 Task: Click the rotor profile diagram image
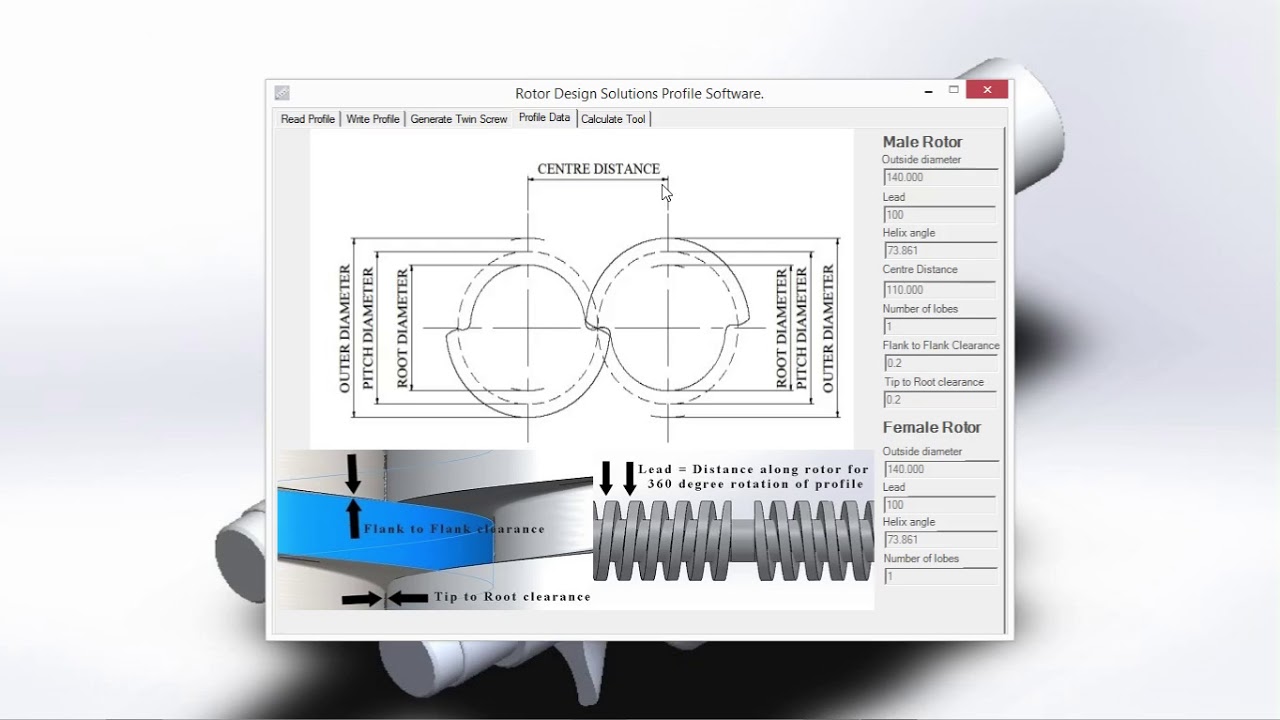582,289
